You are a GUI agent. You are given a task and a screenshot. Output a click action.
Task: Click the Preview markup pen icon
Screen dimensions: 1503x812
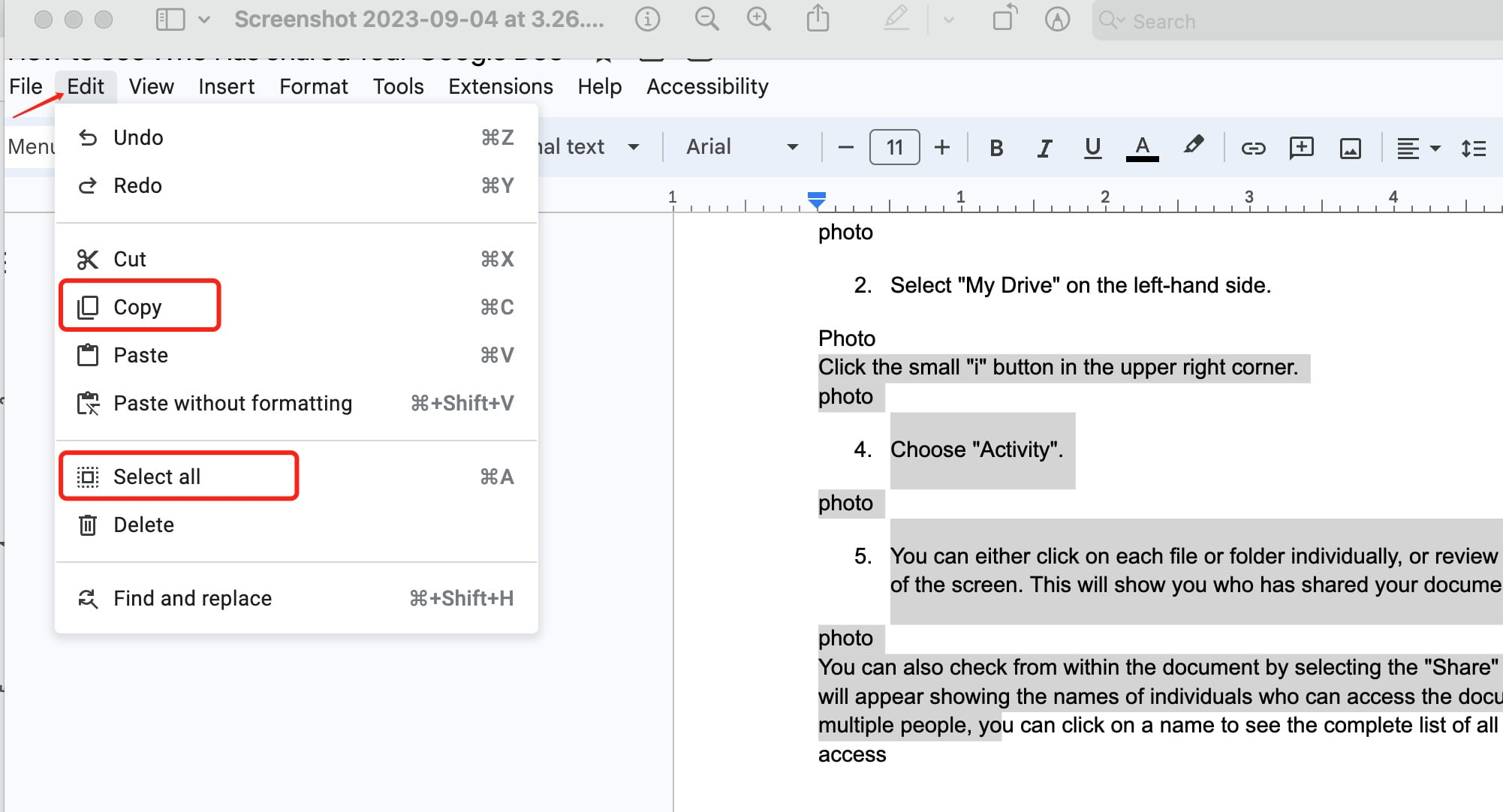point(896,19)
